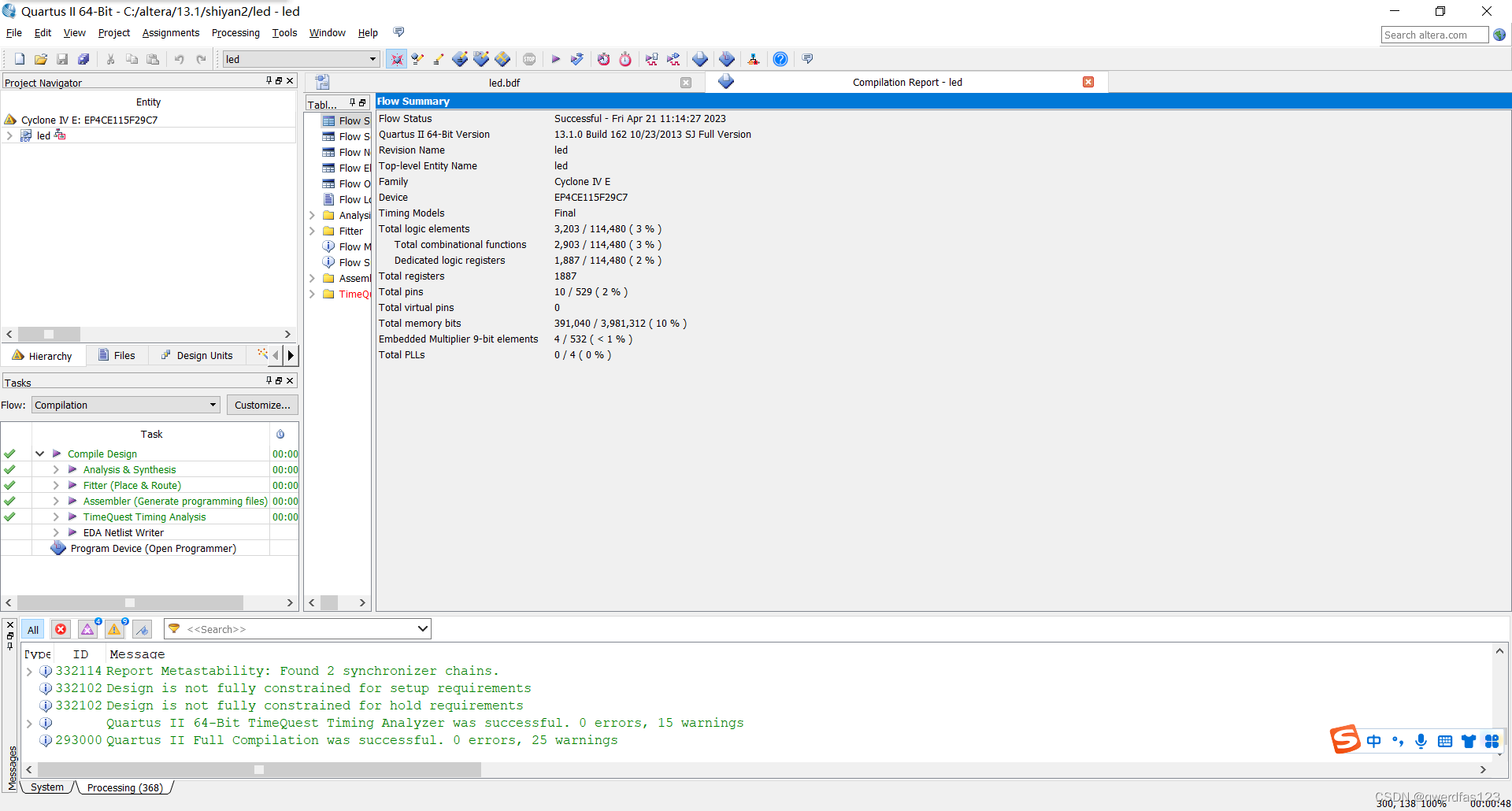Open the Tools menu
This screenshot has height=811, width=1512.
[284, 32]
